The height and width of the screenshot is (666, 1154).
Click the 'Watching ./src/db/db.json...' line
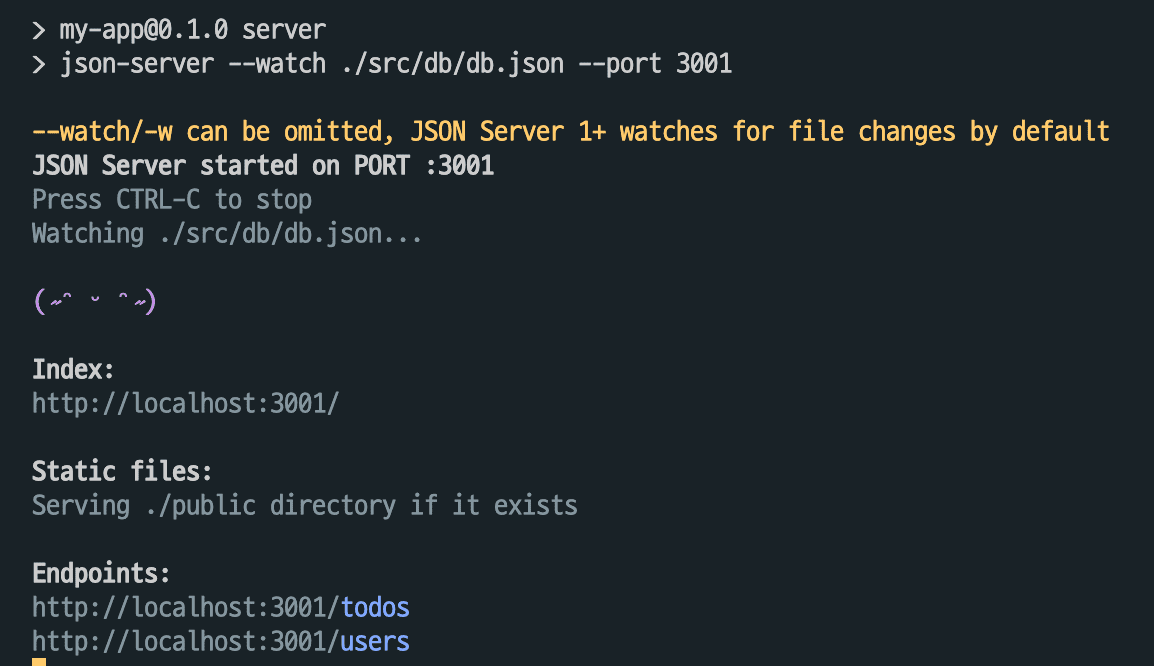tap(227, 234)
